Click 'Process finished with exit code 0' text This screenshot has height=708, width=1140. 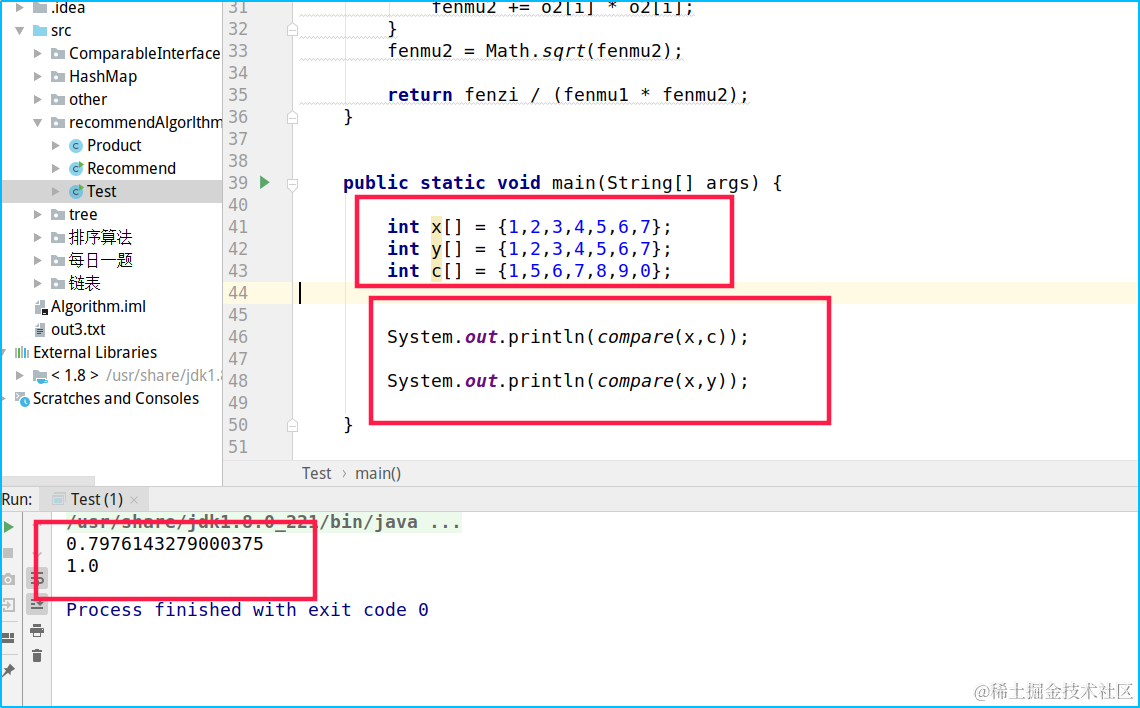pos(247,610)
